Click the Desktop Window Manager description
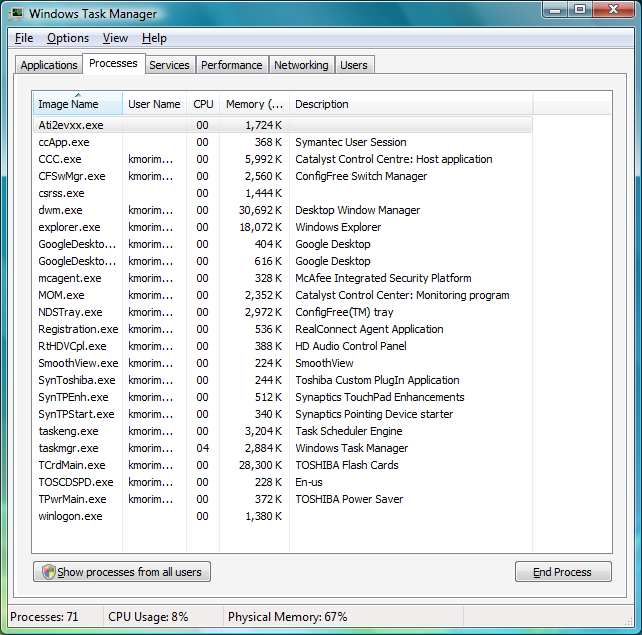Image resolution: width=642 pixels, height=635 pixels. tap(357, 210)
